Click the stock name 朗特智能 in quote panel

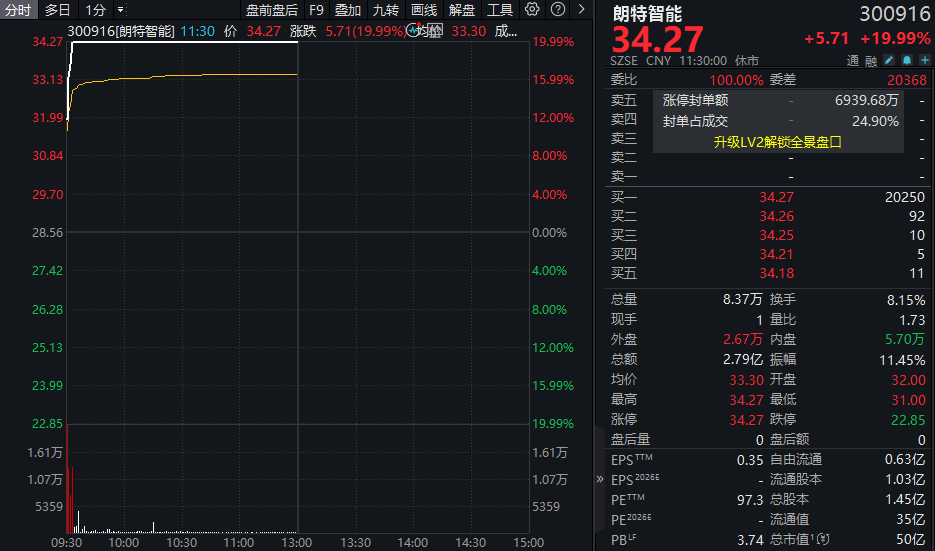[x=647, y=13]
